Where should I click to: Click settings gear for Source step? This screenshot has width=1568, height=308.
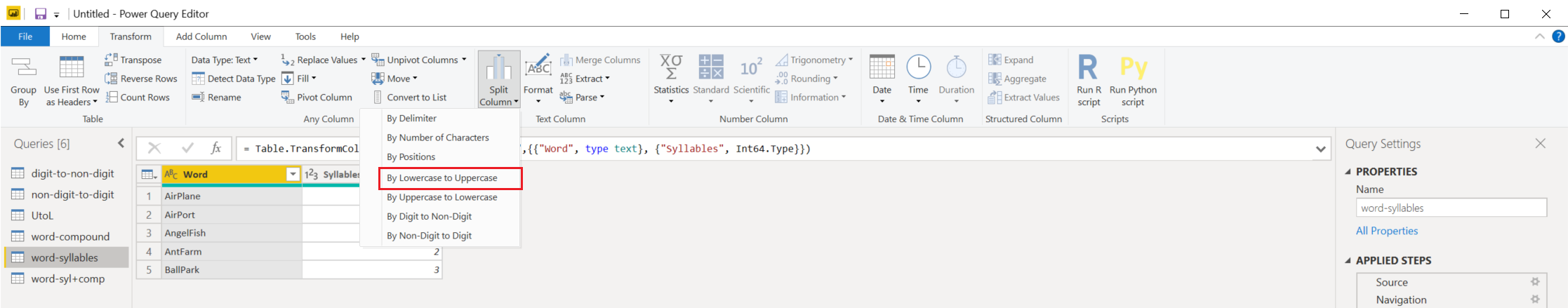(x=1535, y=282)
